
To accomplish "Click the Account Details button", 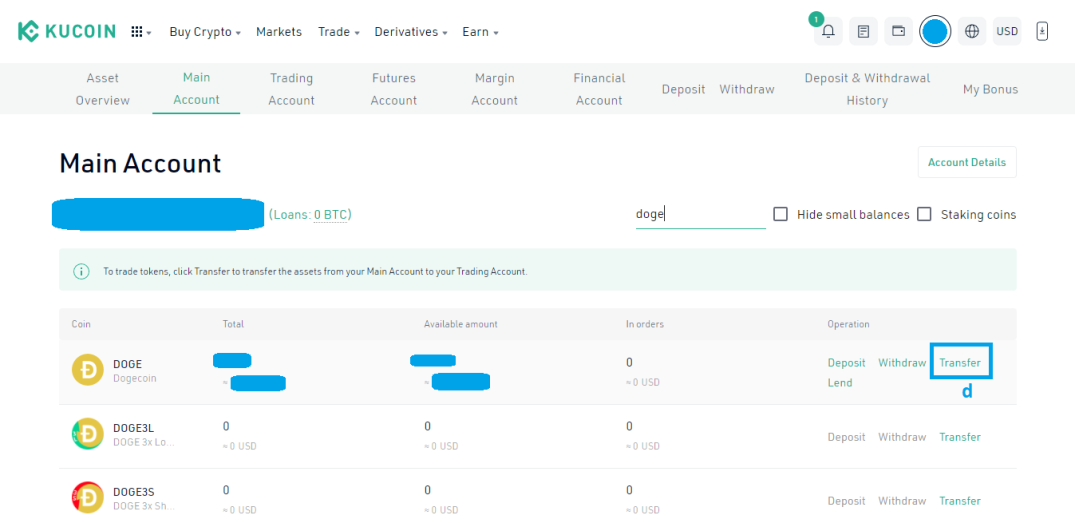I will (967, 162).
